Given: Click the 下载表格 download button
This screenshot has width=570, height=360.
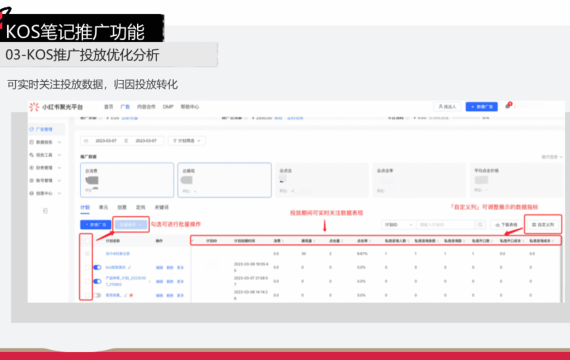Looking at the screenshot, I should (506, 225).
